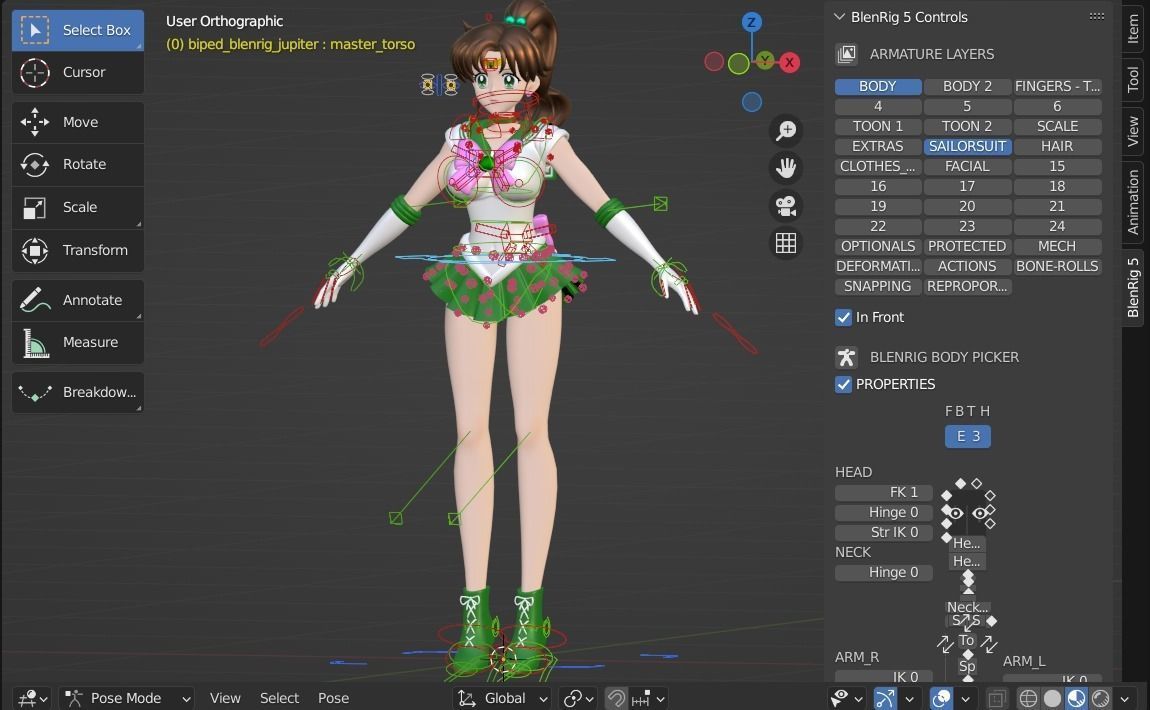
Task: Switch to the Tool sidebar tab
Action: [x=1134, y=78]
